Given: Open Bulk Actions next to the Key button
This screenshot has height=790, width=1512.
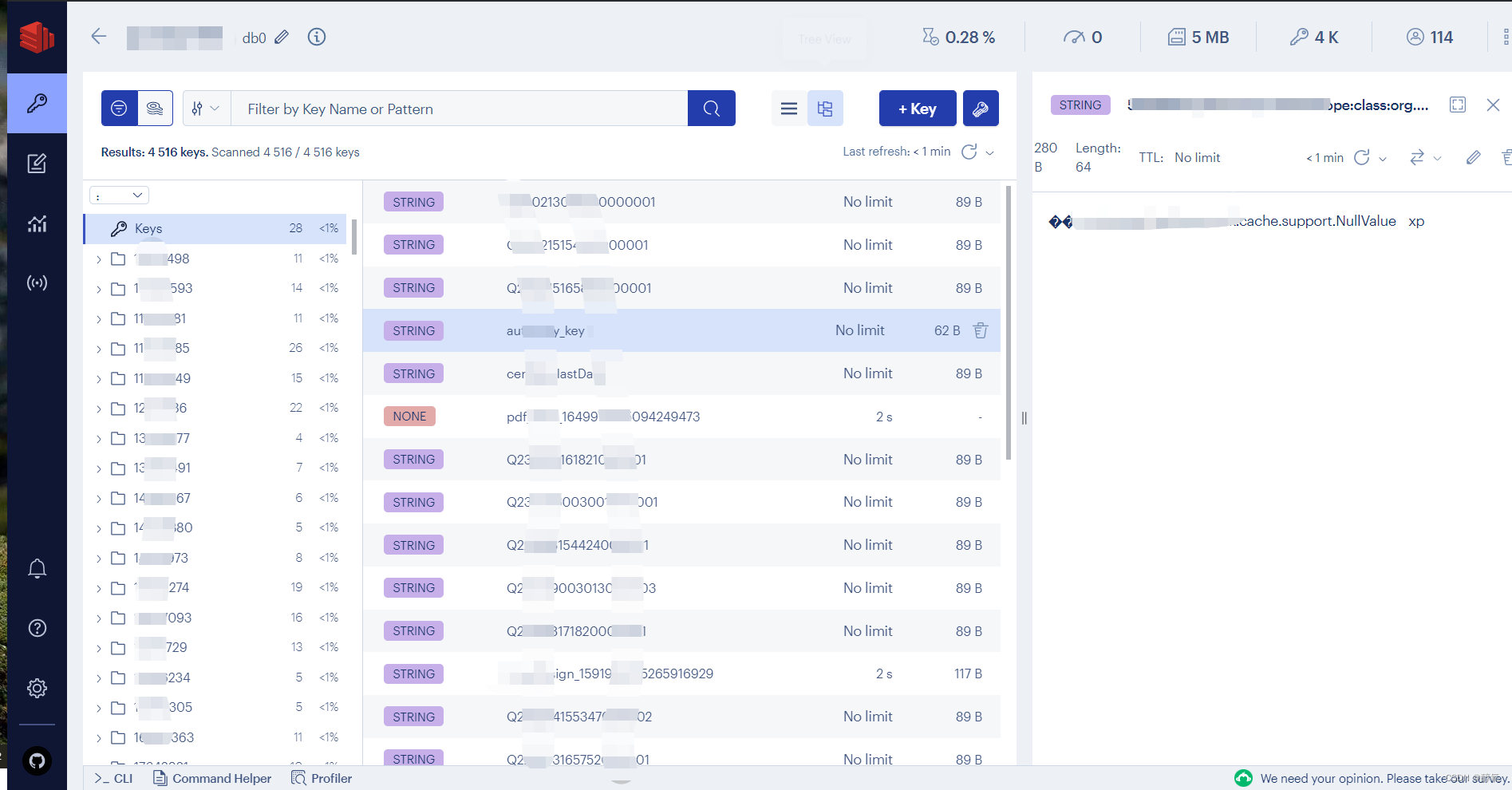Looking at the screenshot, I should coord(981,108).
